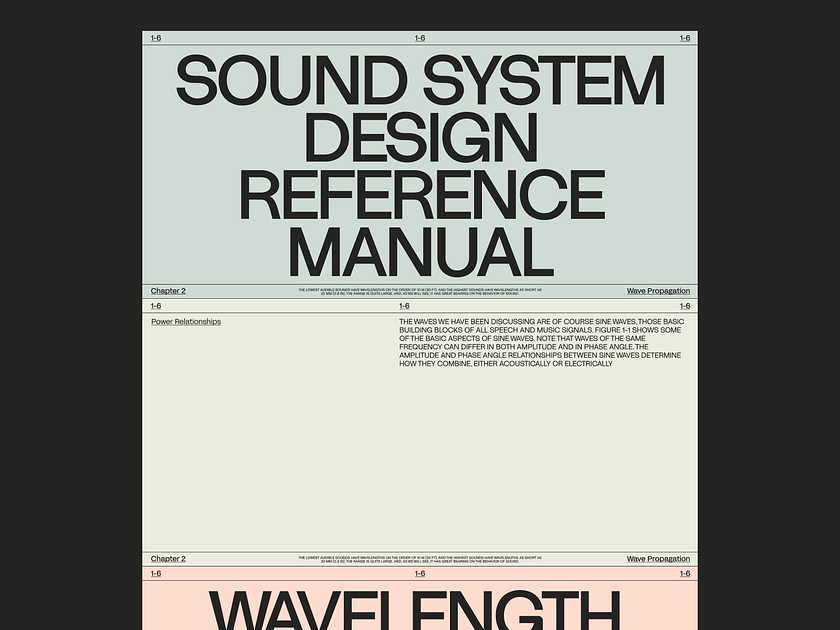The height and width of the screenshot is (630, 840).
Task: Click the first Chapter 2 label
Action: click(x=167, y=290)
